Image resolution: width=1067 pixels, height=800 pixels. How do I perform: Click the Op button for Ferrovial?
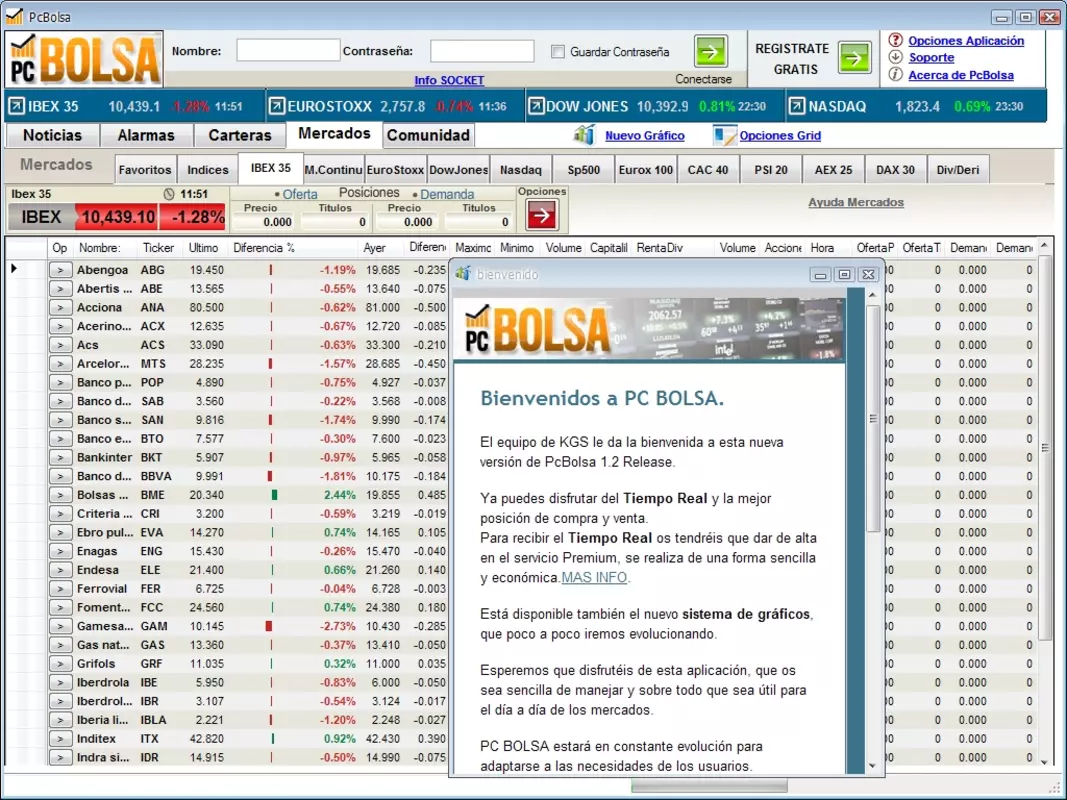tap(60, 589)
